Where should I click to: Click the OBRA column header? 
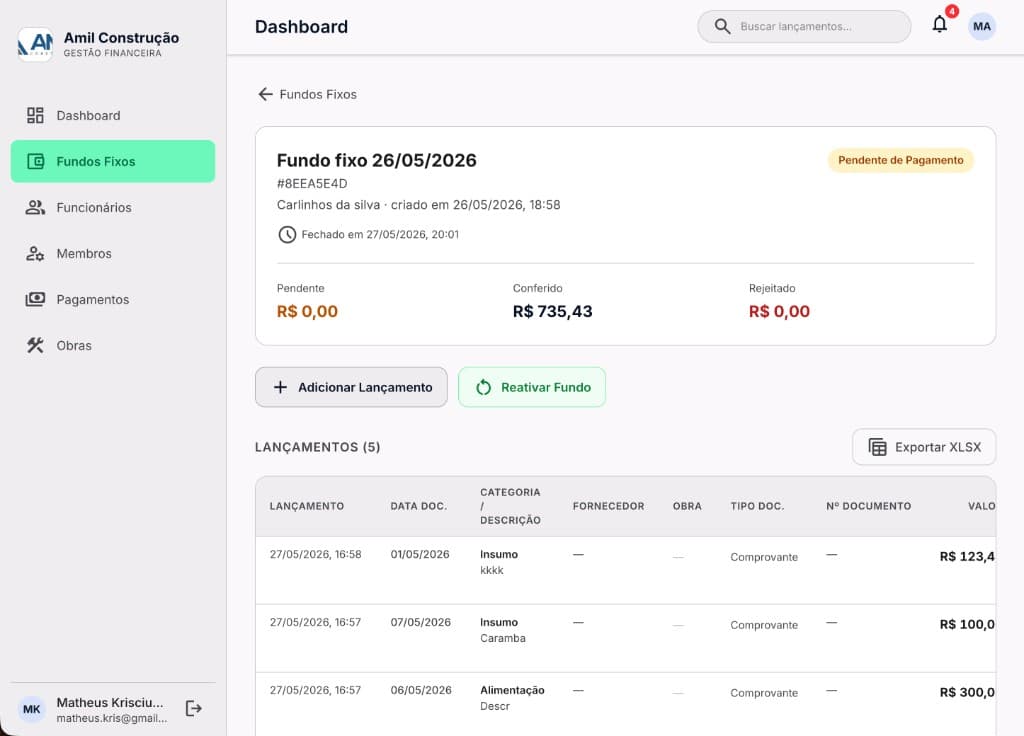coord(687,506)
